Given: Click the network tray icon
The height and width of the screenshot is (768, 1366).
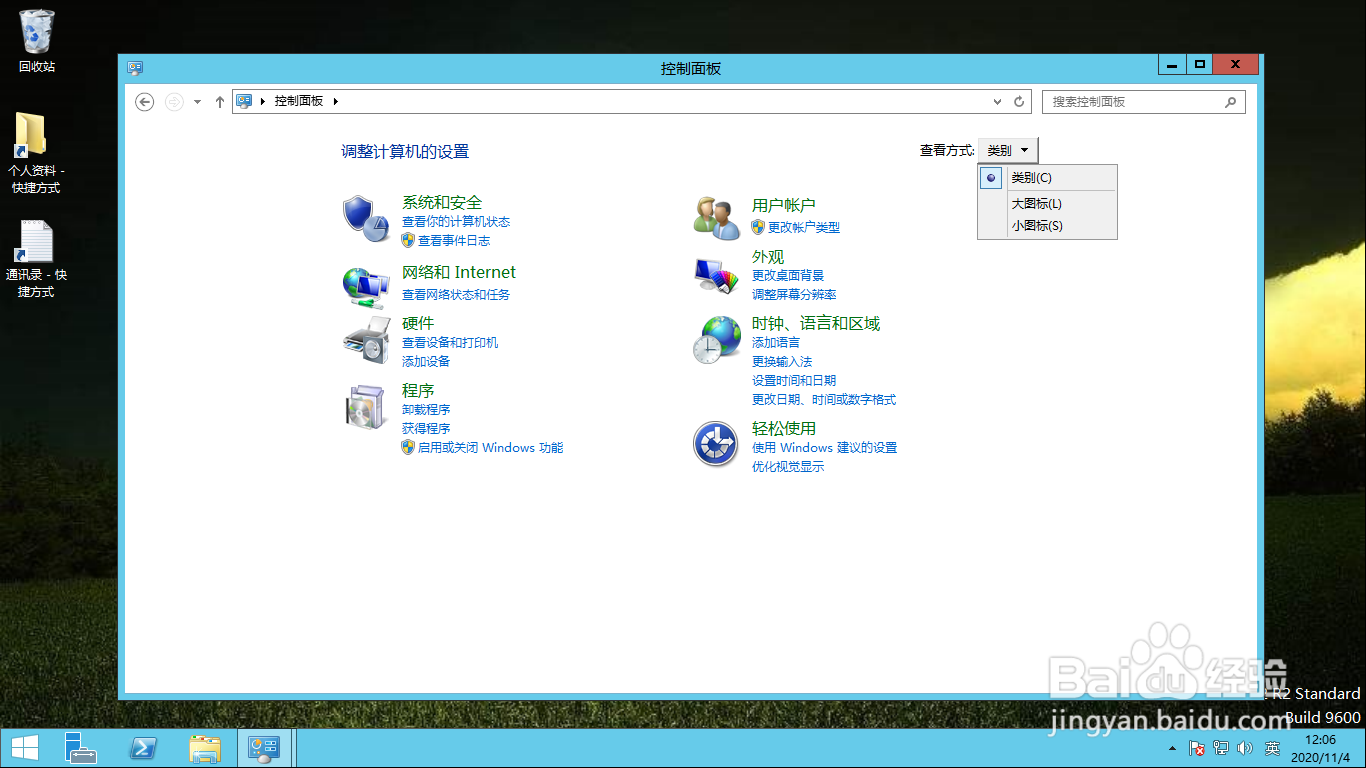Looking at the screenshot, I should point(1221,748).
